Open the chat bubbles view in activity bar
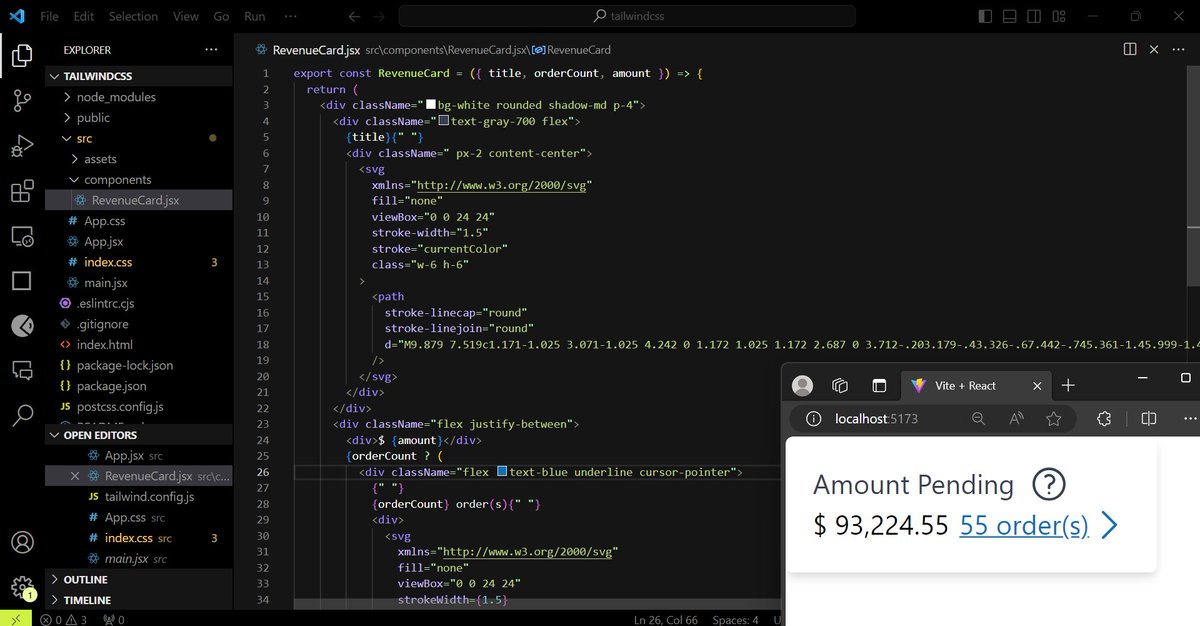The width and height of the screenshot is (1200, 626). pos(22,371)
